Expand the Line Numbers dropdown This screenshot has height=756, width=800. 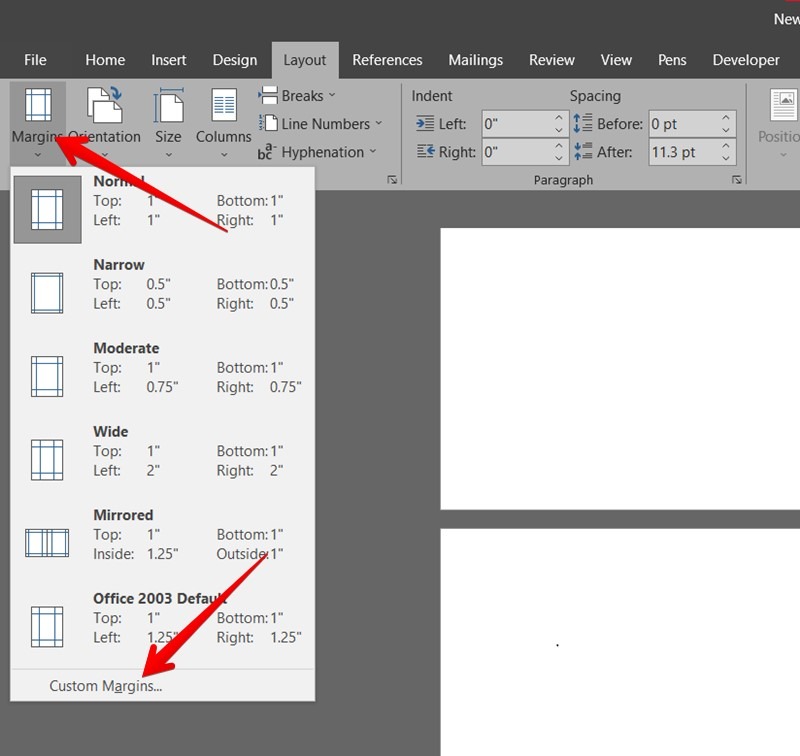tap(379, 123)
